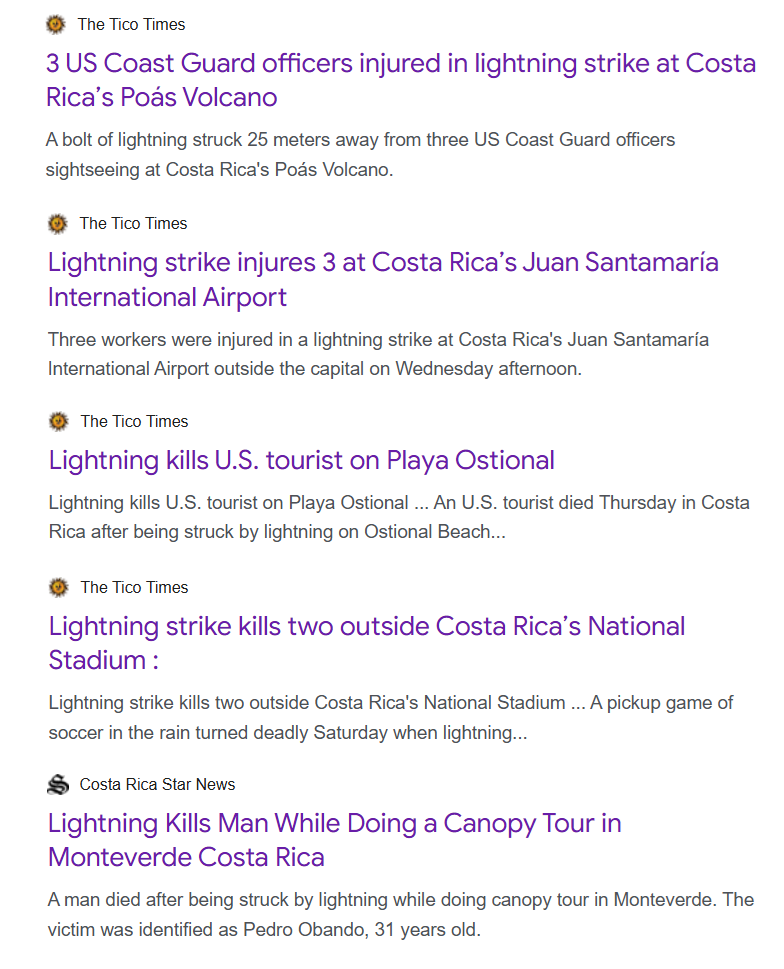Click "The Tico Times" source name above Ostional headline
This screenshot has width=784, height=969.
(x=134, y=421)
